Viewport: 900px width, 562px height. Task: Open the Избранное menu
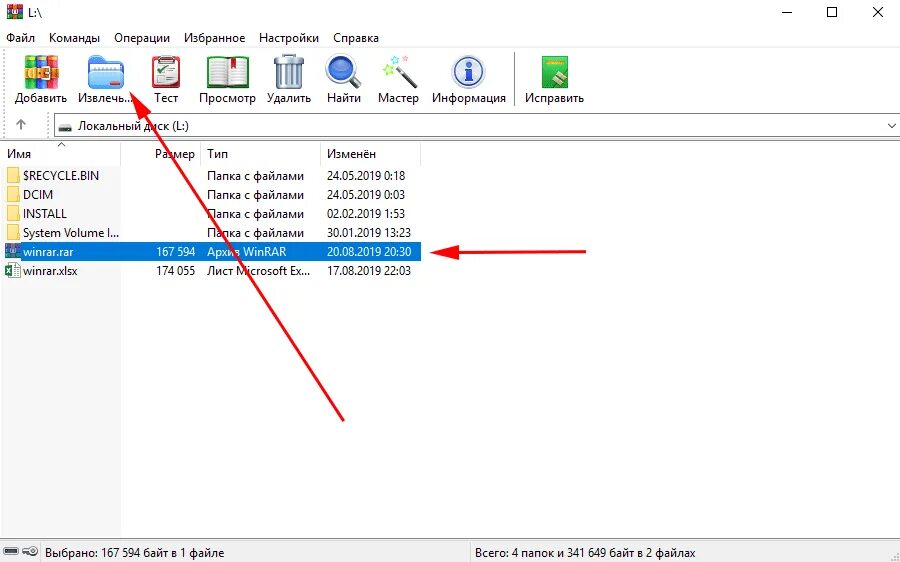pyautogui.click(x=215, y=38)
